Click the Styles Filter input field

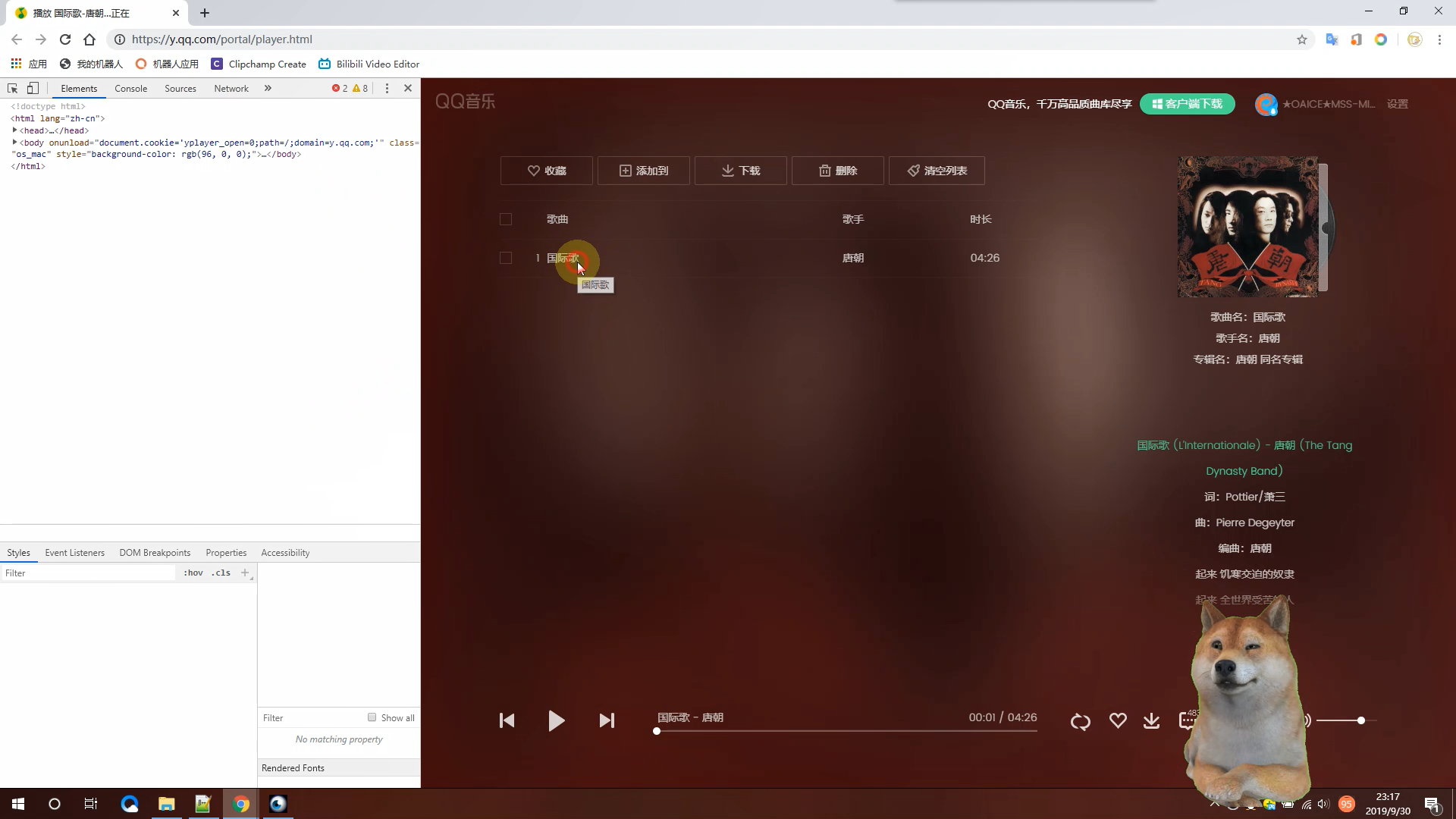pos(89,573)
